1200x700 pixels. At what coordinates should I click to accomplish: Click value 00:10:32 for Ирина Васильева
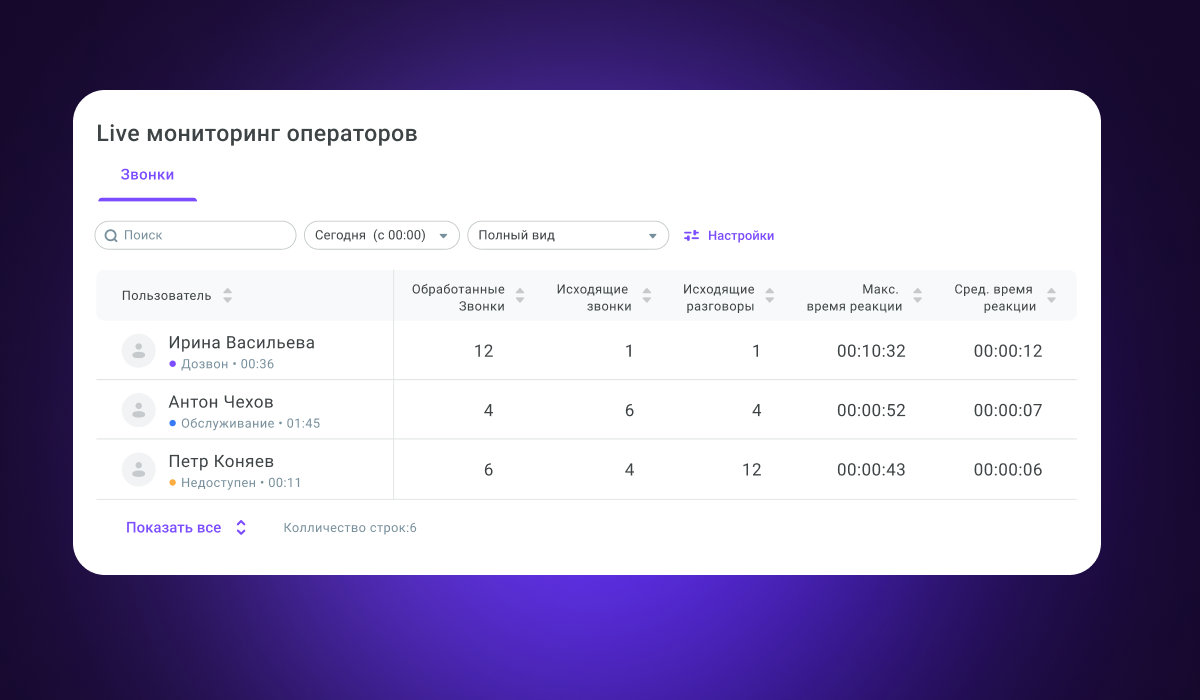click(x=871, y=351)
